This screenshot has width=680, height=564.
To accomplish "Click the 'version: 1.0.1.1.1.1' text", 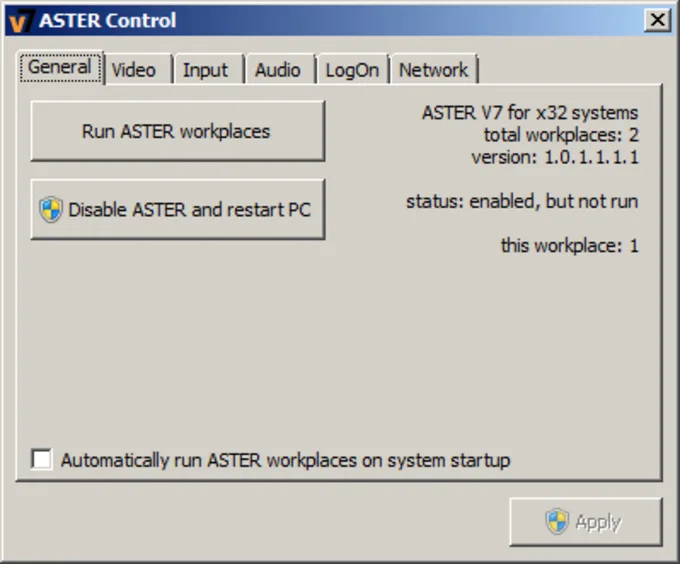I will click(x=555, y=157).
